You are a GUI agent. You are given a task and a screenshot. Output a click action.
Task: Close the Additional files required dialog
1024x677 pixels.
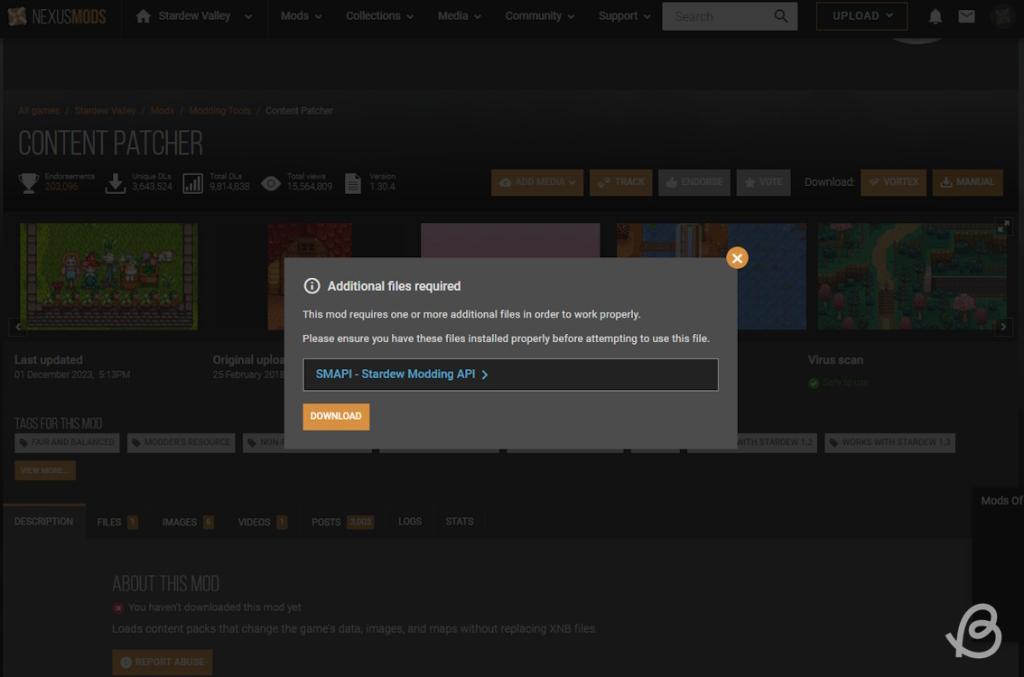tap(737, 258)
